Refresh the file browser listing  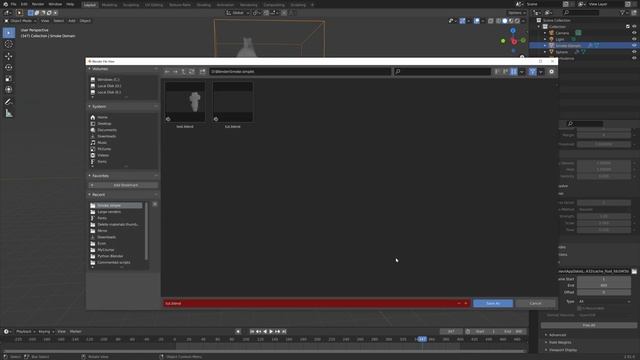191,71
